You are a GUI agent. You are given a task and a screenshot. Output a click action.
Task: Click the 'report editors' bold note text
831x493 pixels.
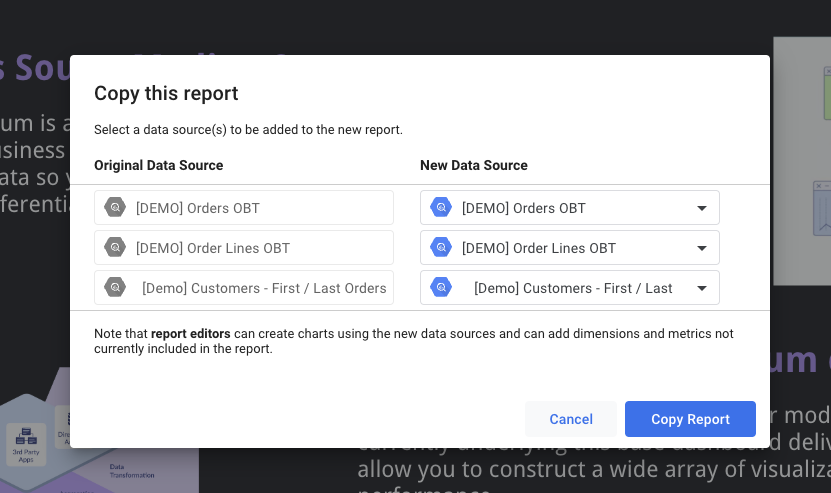[191, 333]
